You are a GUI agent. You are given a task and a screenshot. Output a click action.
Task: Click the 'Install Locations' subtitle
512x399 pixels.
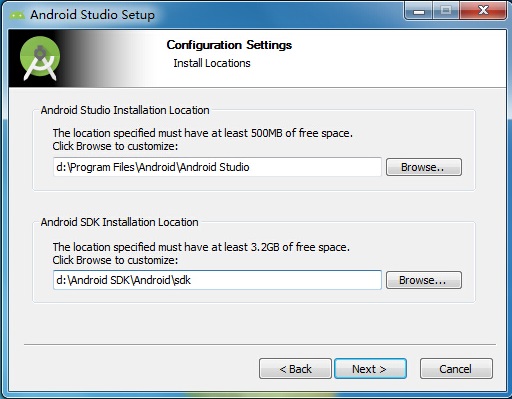(x=212, y=63)
